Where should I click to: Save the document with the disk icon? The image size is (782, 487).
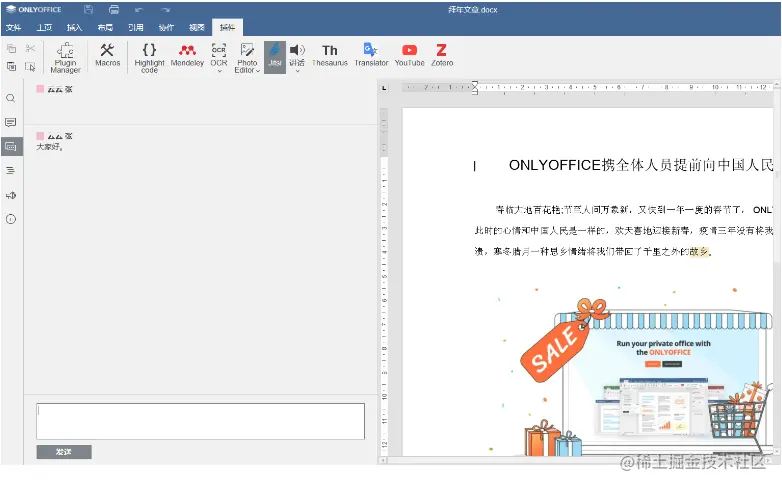pos(88,9)
